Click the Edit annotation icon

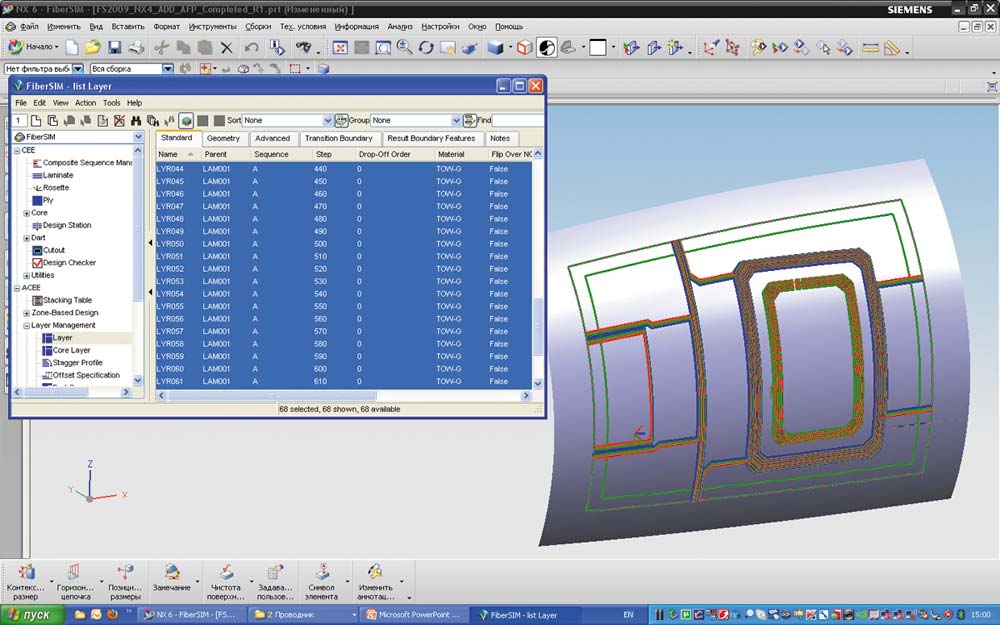coord(375,583)
